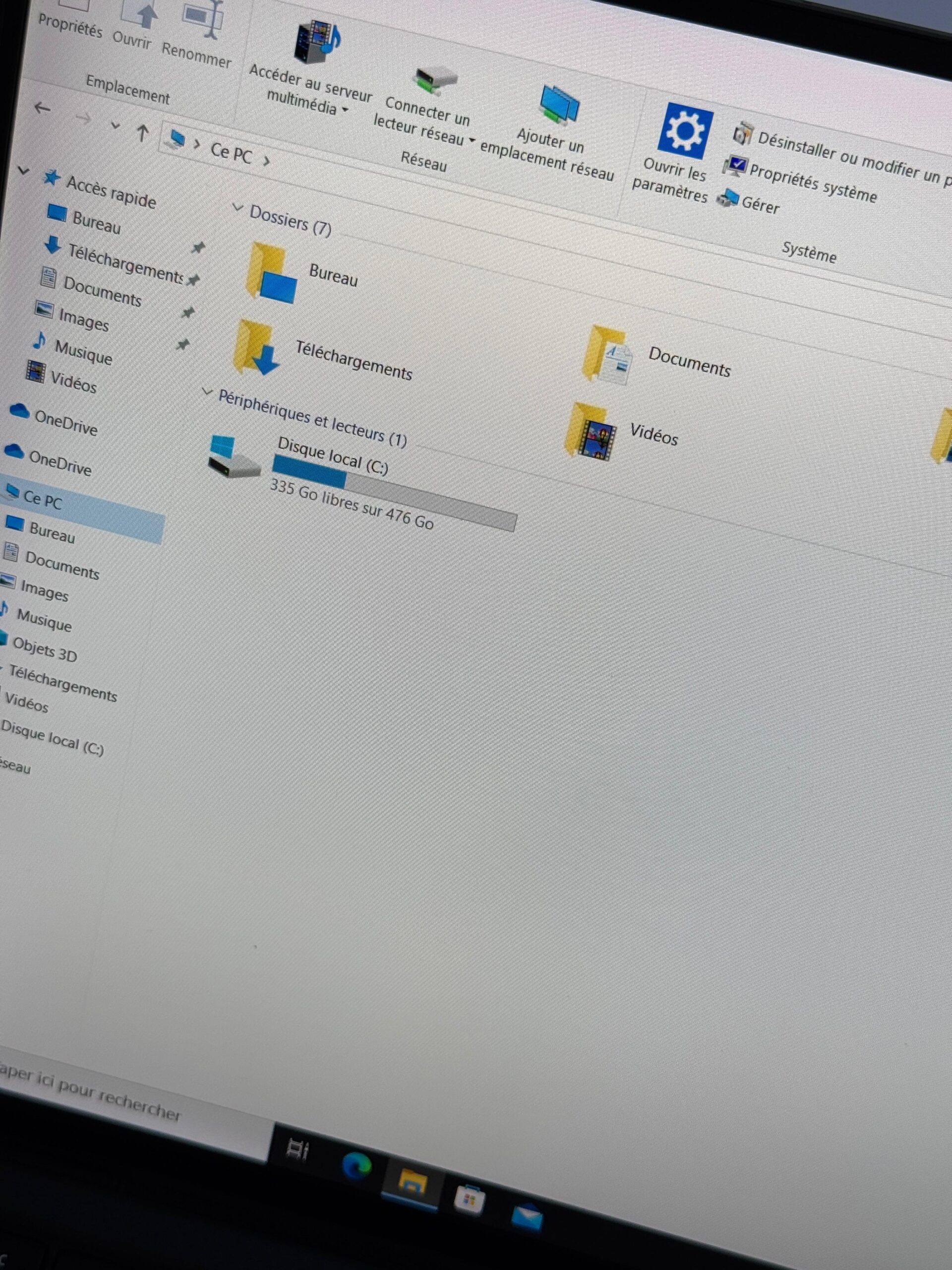The width and height of the screenshot is (952, 1270).
Task: Click Connecter un lecteur réseau icon
Action: [x=435, y=79]
